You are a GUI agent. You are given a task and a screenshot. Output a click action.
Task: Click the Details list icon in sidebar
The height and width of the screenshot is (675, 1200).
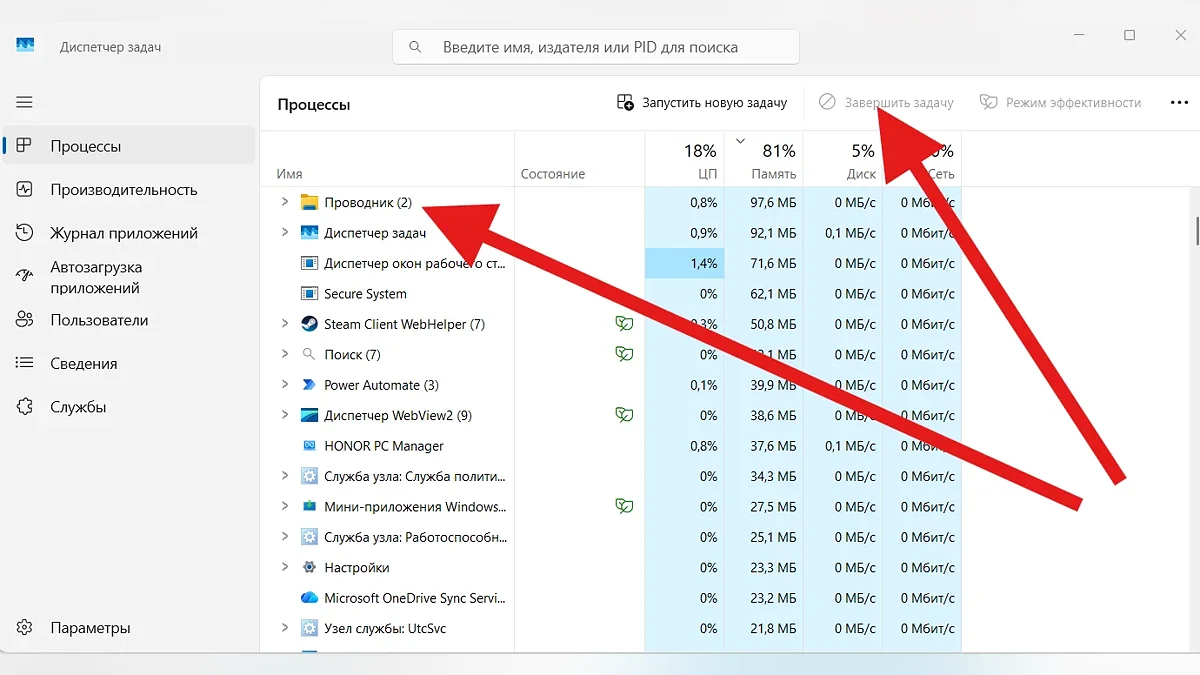coord(25,364)
